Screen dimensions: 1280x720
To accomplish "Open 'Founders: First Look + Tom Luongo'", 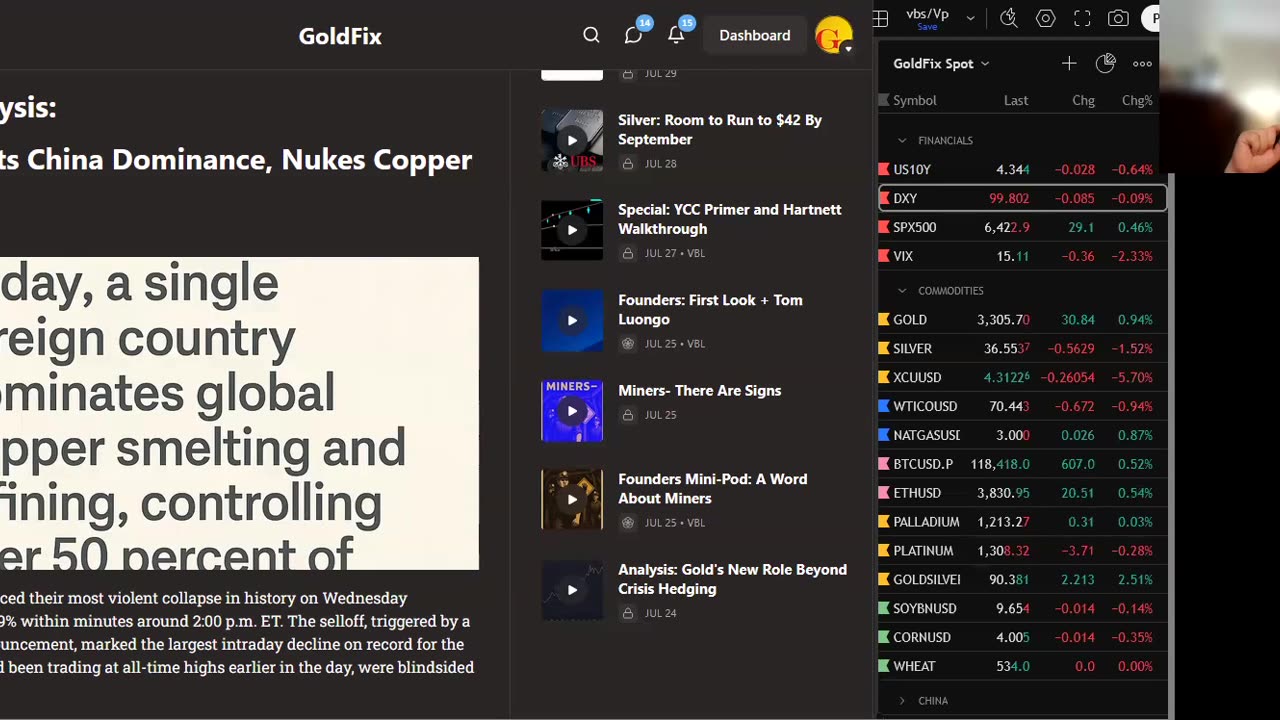I will coord(710,309).
